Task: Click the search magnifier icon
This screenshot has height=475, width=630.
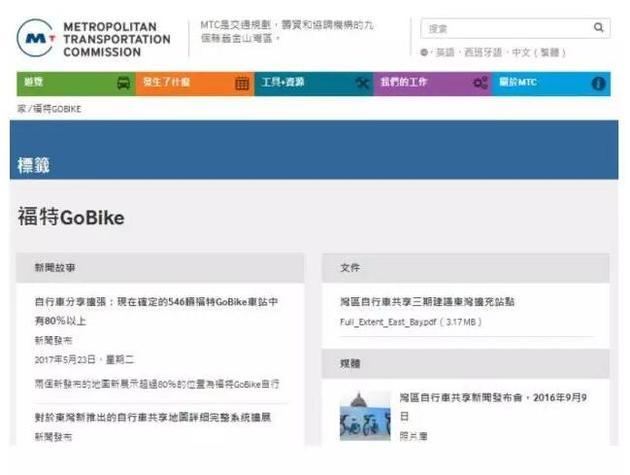Action: click(598, 27)
